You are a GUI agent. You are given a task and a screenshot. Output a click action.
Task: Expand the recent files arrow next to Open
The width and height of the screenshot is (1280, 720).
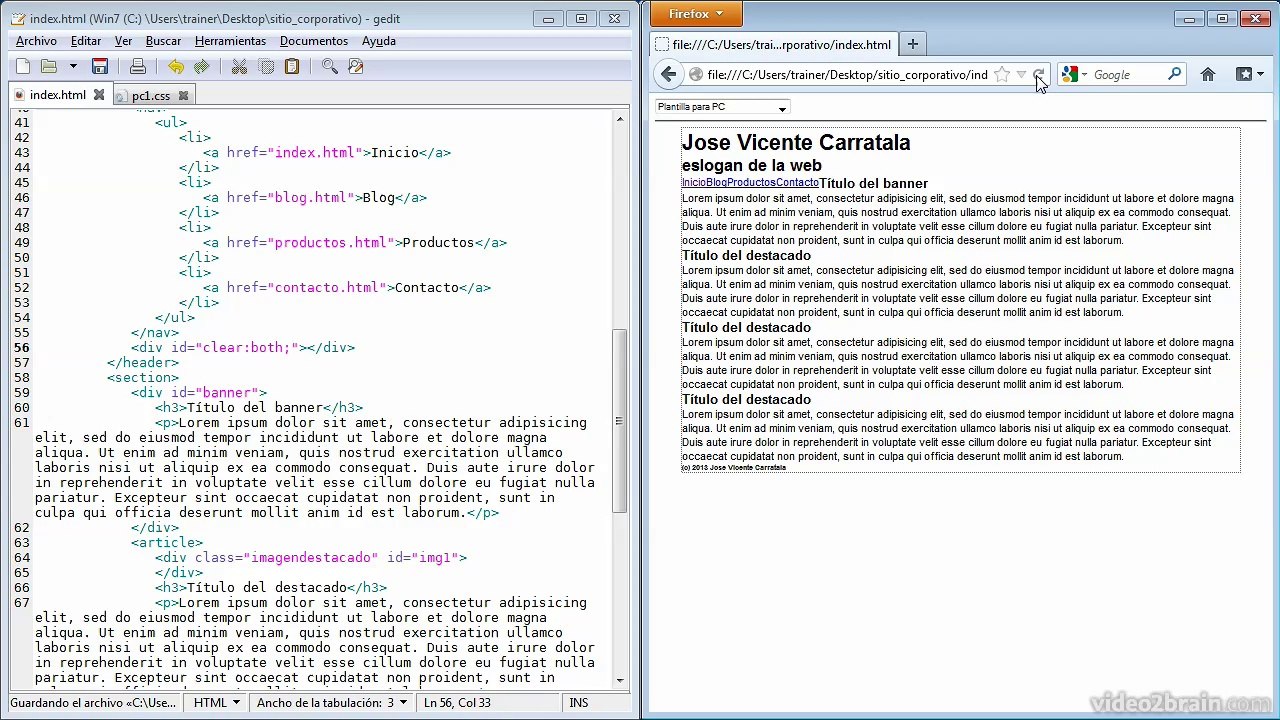pyautogui.click(x=73, y=67)
